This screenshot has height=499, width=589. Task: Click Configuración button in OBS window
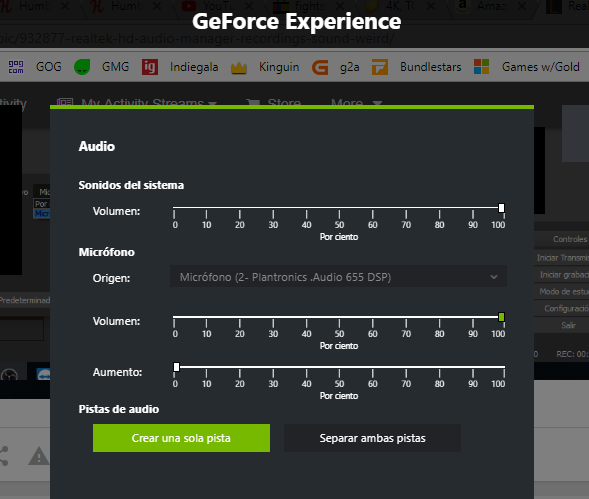click(562, 308)
